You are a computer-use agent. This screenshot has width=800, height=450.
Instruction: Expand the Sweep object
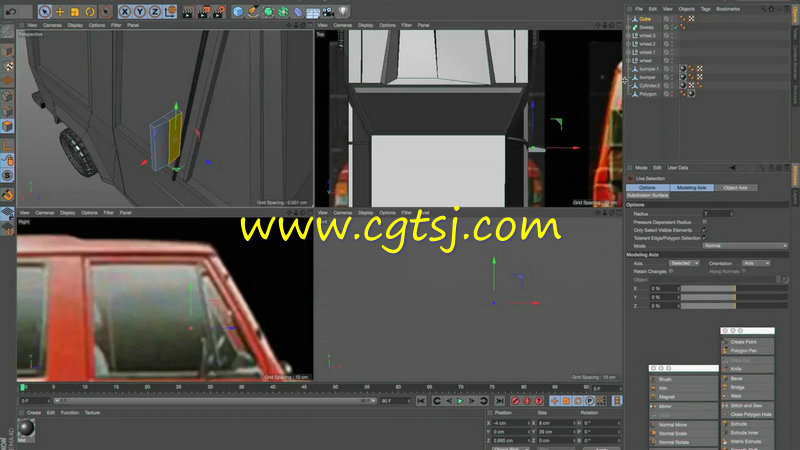point(629,27)
